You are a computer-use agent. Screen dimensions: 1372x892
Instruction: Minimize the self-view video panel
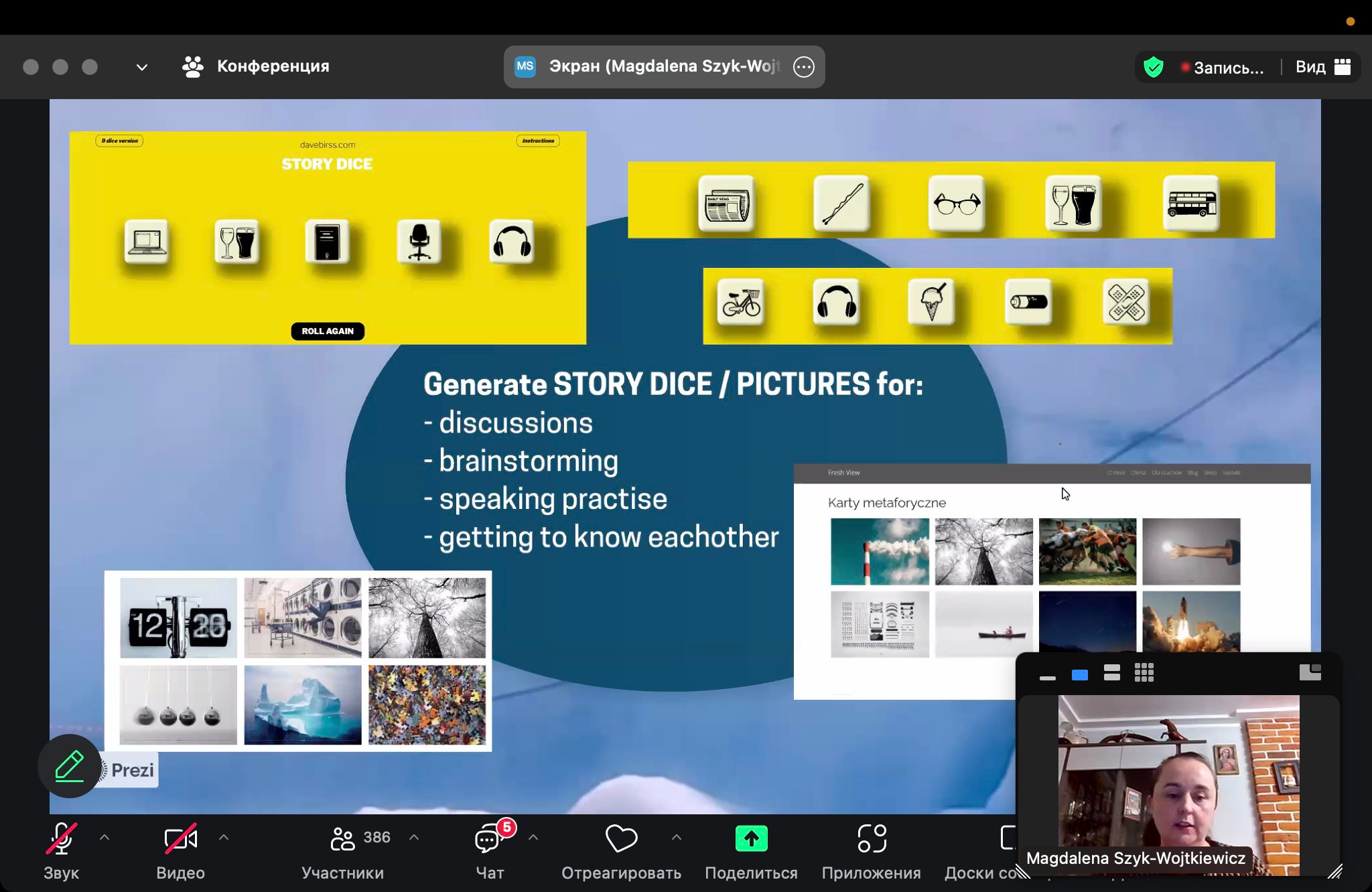pos(1047,678)
